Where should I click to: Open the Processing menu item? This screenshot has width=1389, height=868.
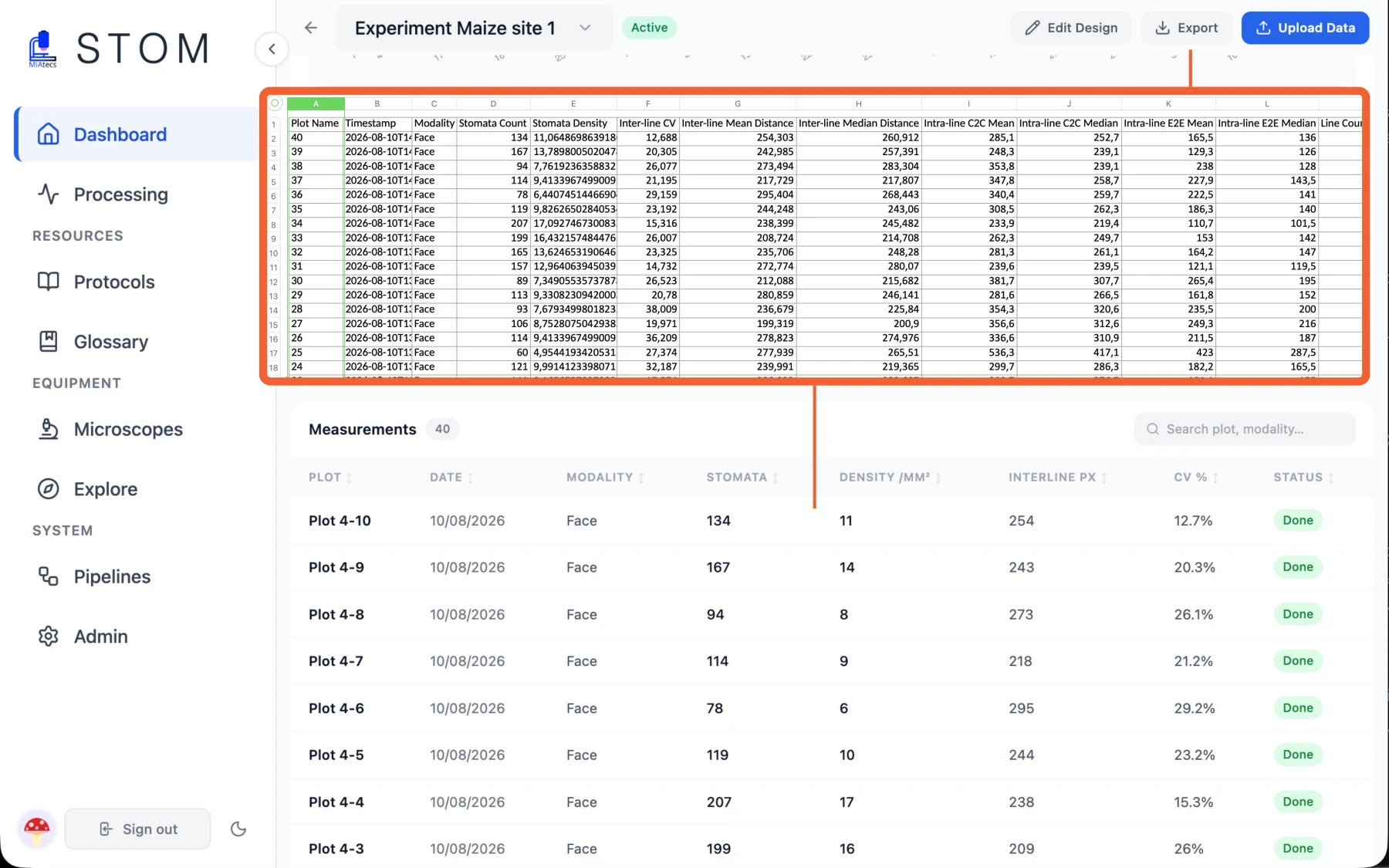[137, 194]
